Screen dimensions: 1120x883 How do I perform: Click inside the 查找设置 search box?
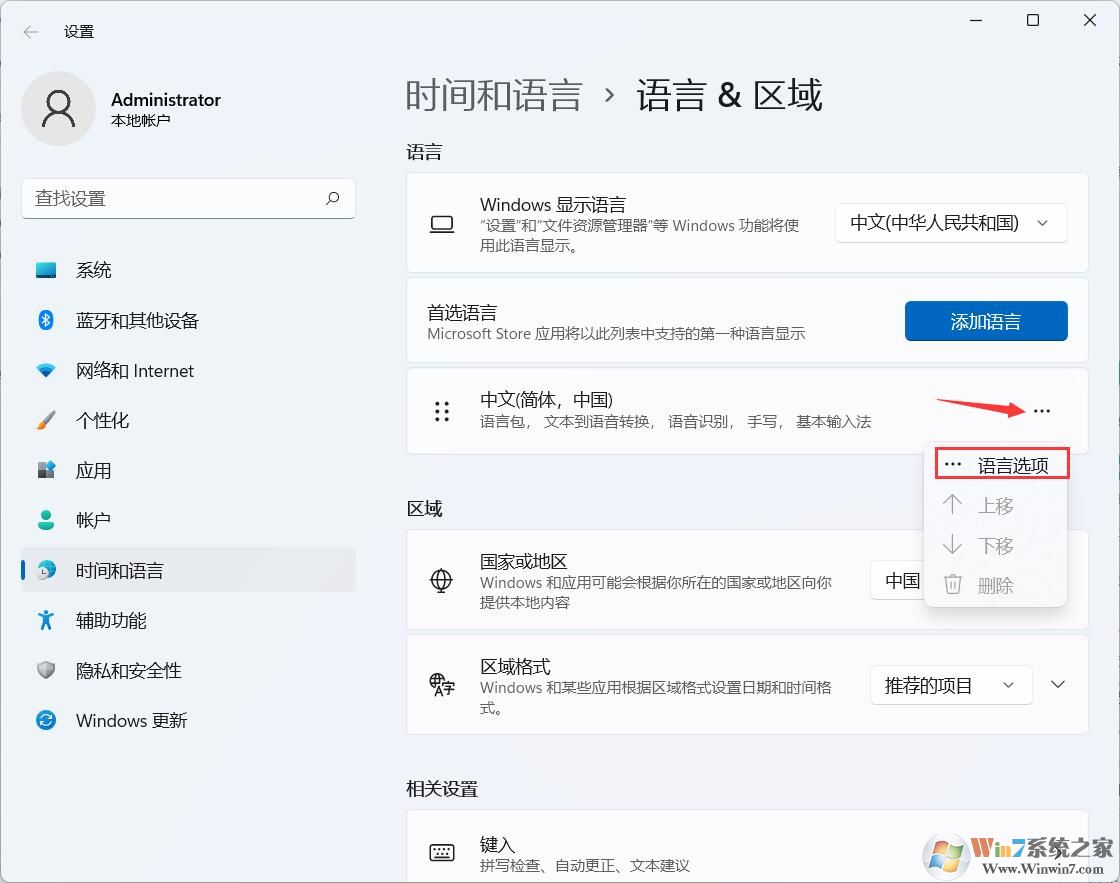(x=188, y=199)
